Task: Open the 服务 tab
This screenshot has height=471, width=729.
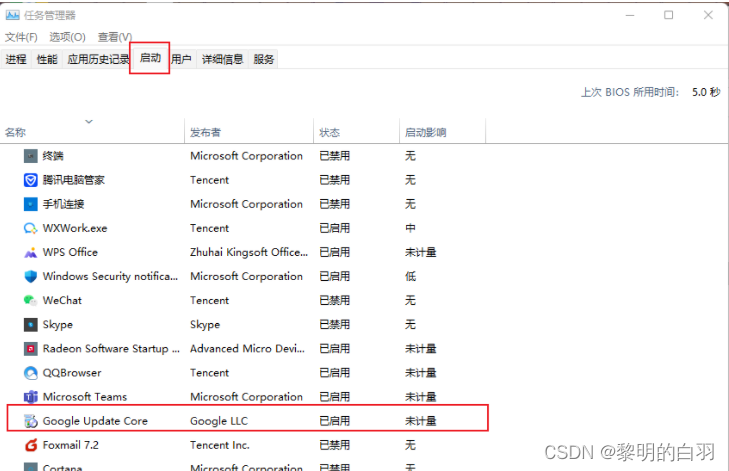Action: (264, 59)
